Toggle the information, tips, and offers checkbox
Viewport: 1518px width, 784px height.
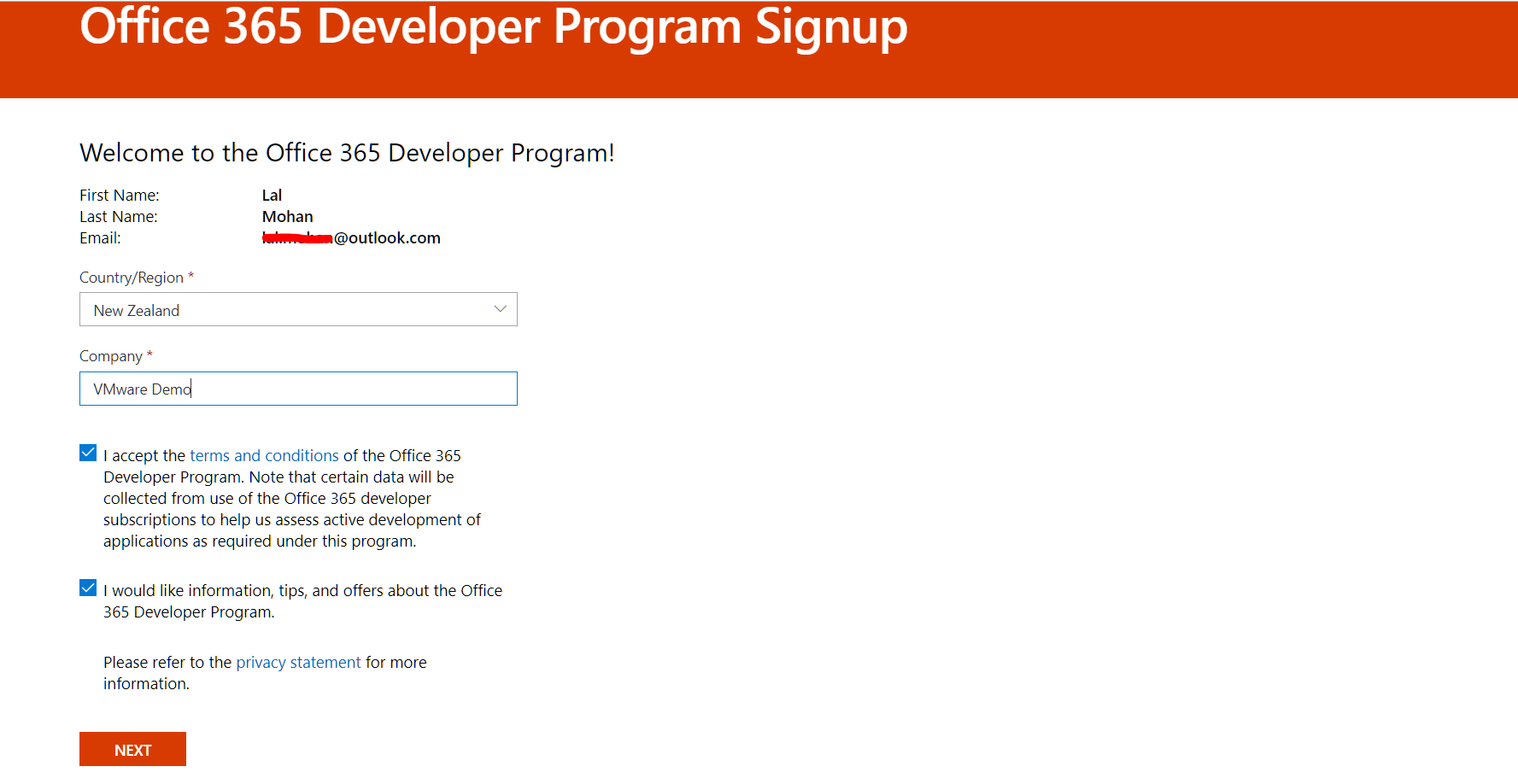coord(88,588)
